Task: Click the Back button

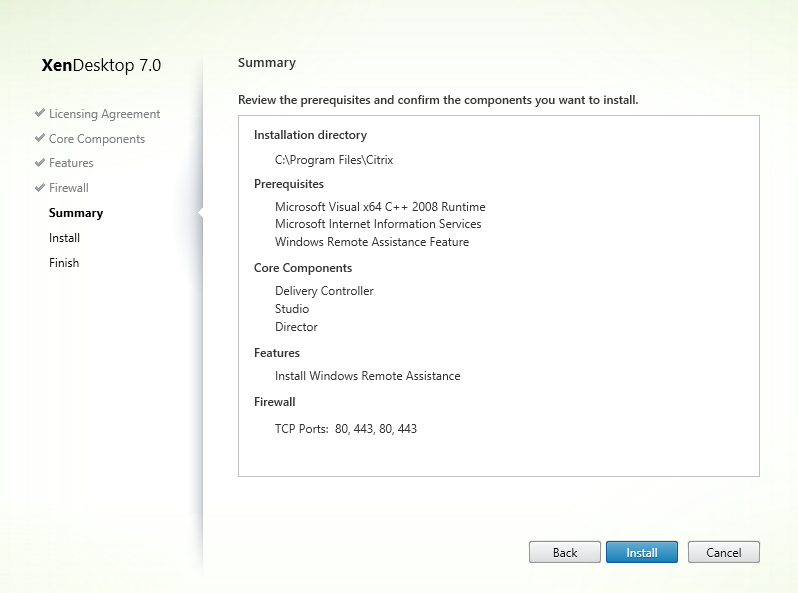Action: tap(565, 552)
